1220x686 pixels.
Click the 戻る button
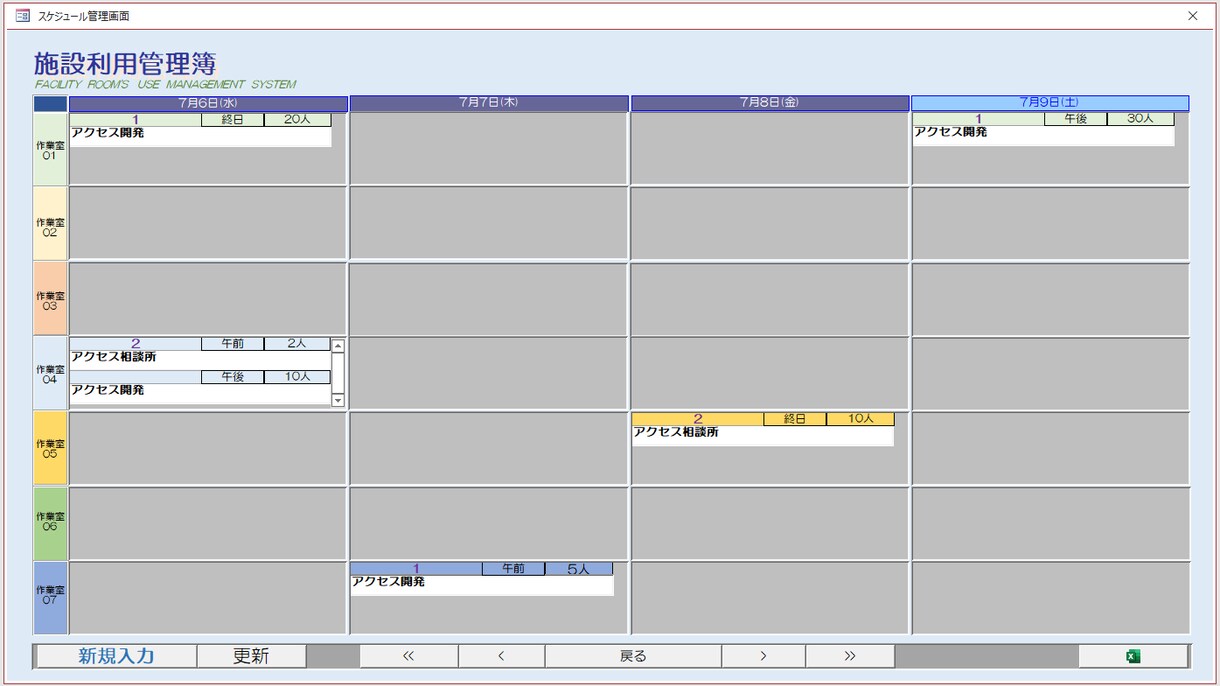coord(633,656)
